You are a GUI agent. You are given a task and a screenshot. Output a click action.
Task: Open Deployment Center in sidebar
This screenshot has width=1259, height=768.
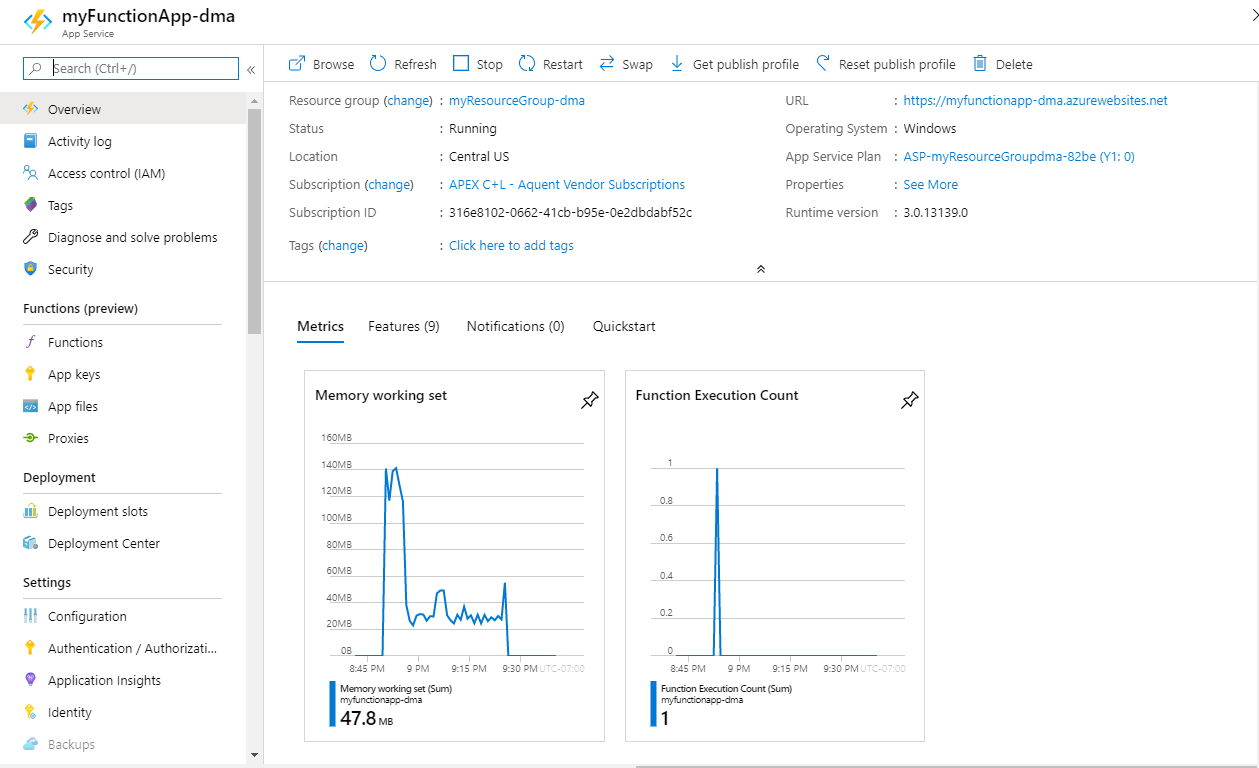104,544
